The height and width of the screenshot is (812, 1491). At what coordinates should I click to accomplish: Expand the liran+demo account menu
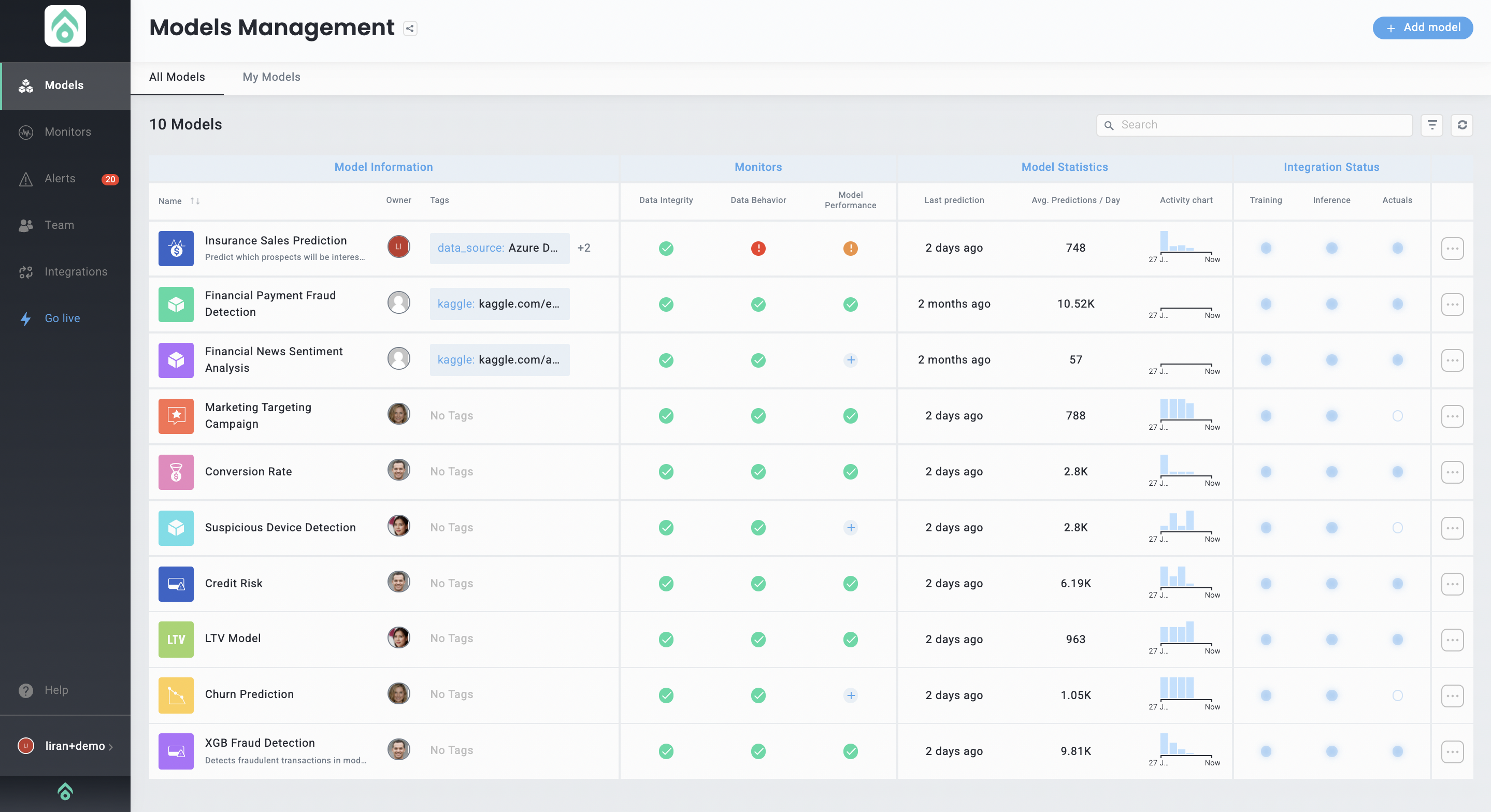click(74, 745)
